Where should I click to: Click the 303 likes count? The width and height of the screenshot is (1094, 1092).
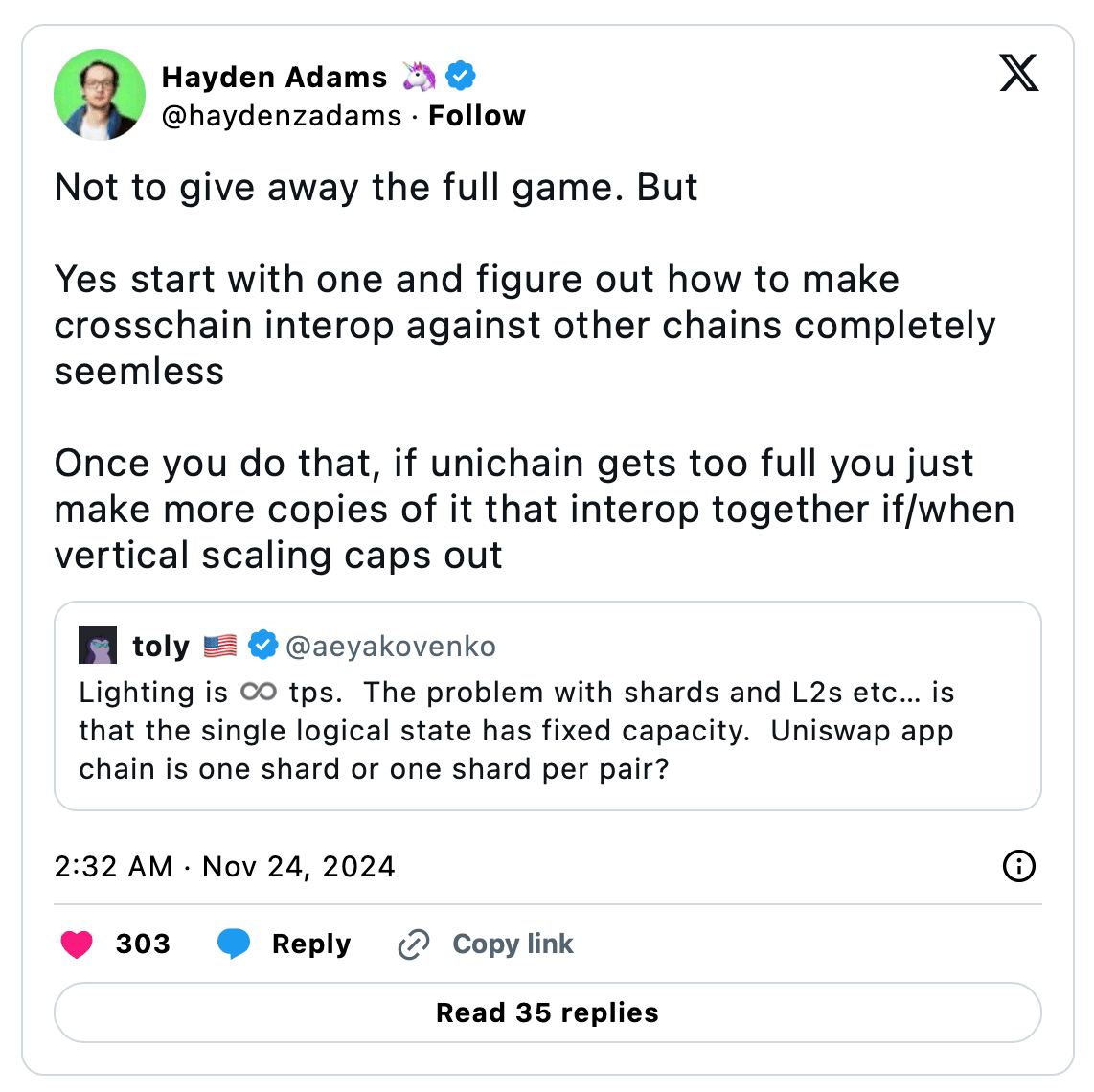pos(143,944)
